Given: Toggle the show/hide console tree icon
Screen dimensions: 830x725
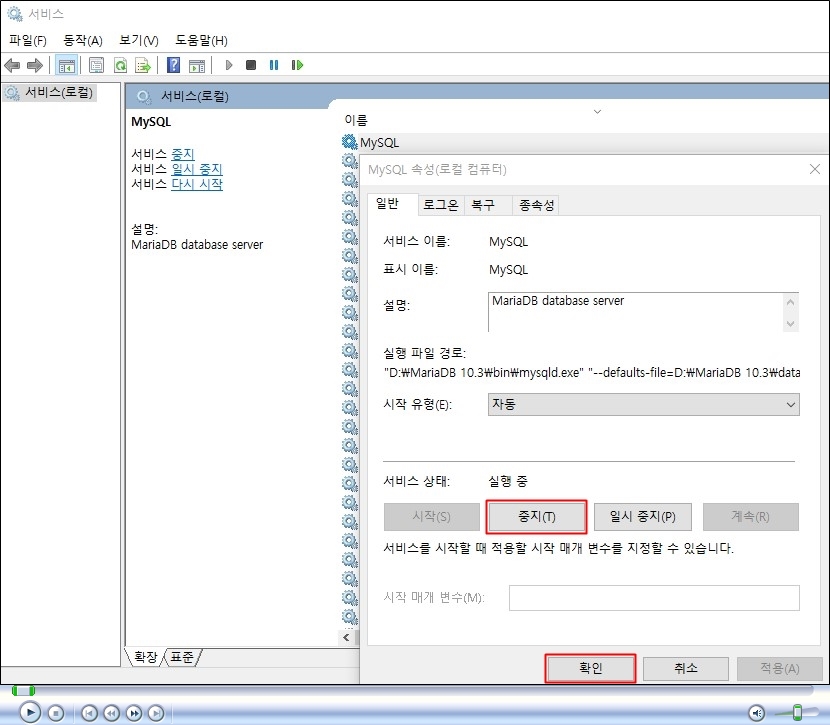Looking at the screenshot, I should [67, 66].
